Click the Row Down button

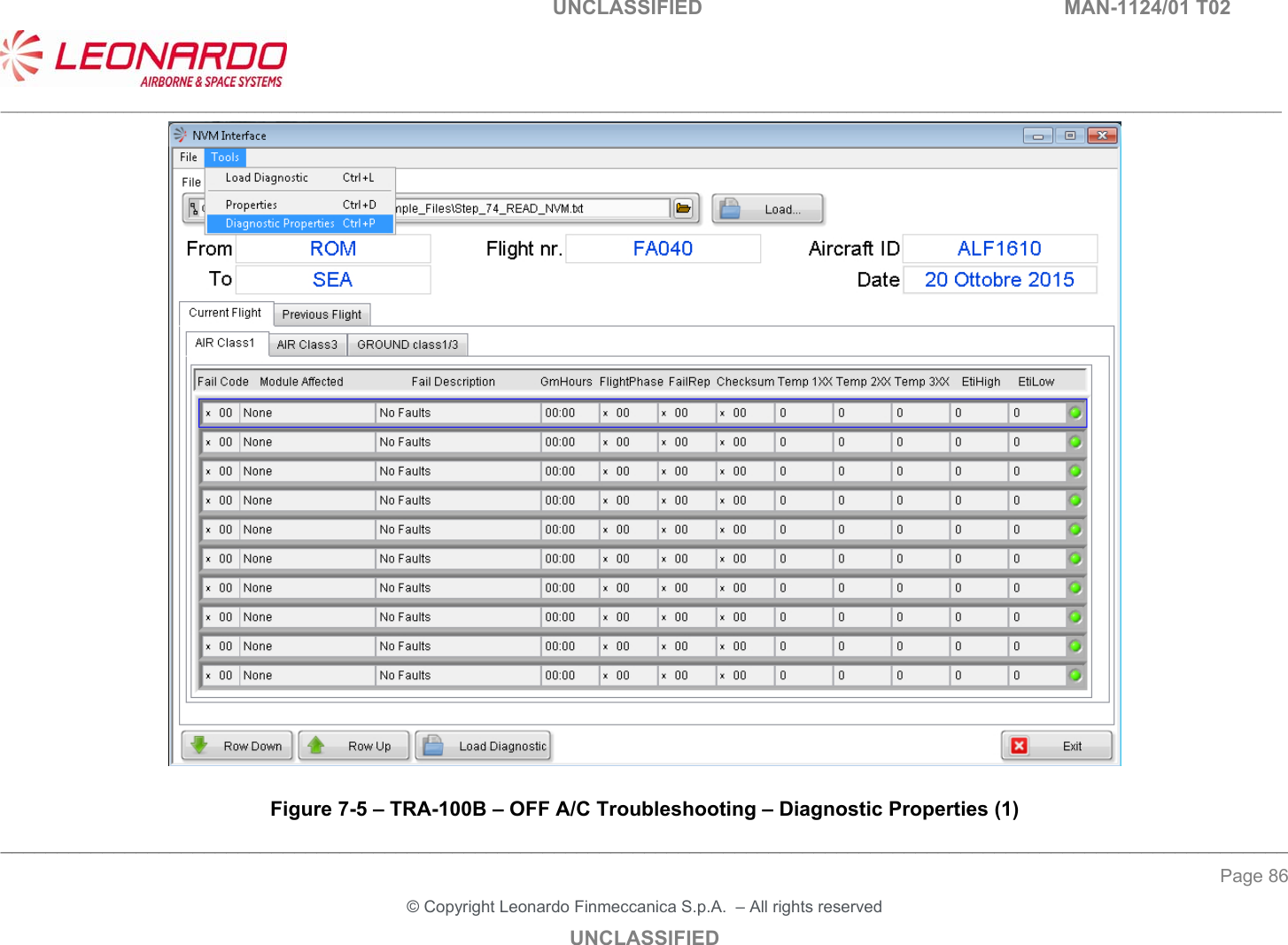tap(237, 746)
